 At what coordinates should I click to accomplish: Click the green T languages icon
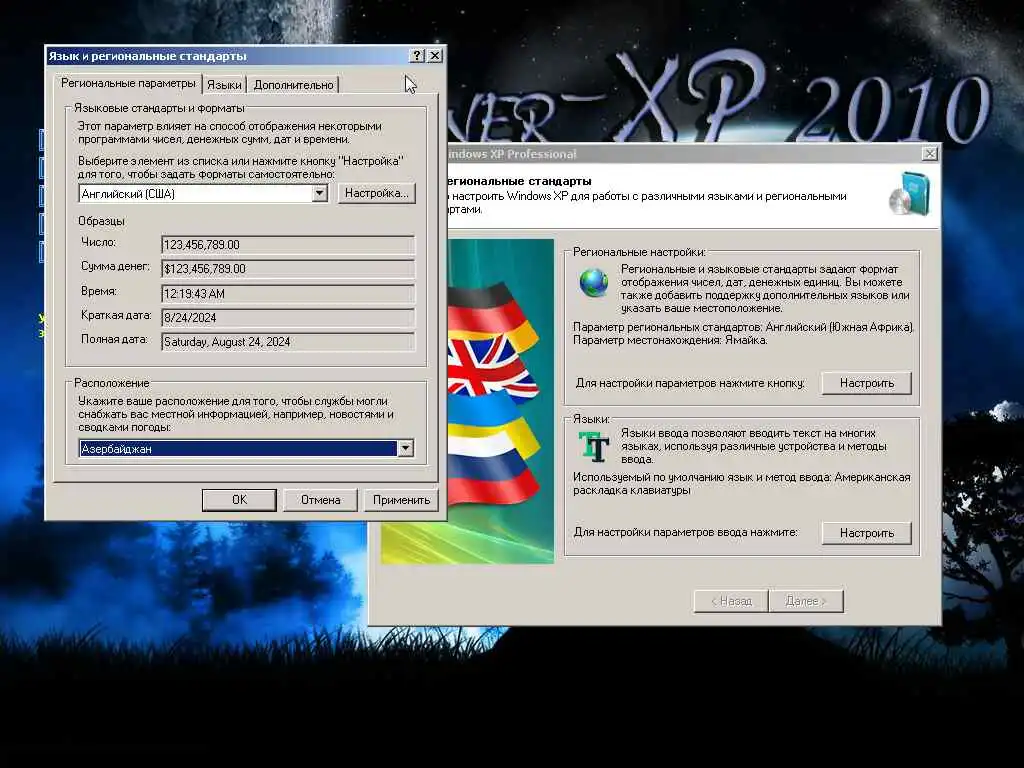tap(594, 447)
